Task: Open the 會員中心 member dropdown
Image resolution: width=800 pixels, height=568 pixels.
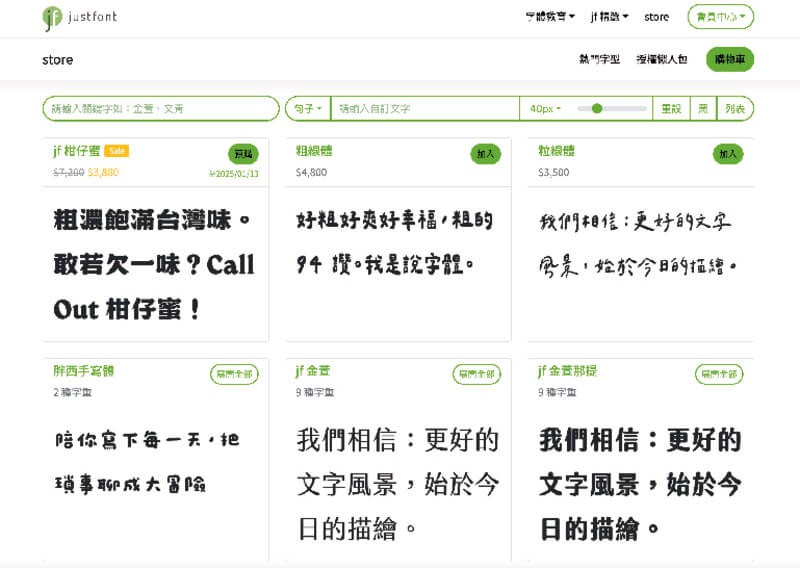Action: [x=721, y=17]
